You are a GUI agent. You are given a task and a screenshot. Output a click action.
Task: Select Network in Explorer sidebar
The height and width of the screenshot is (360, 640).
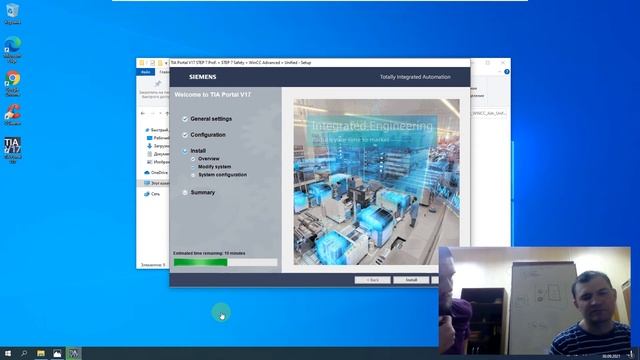tap(152, 194)
